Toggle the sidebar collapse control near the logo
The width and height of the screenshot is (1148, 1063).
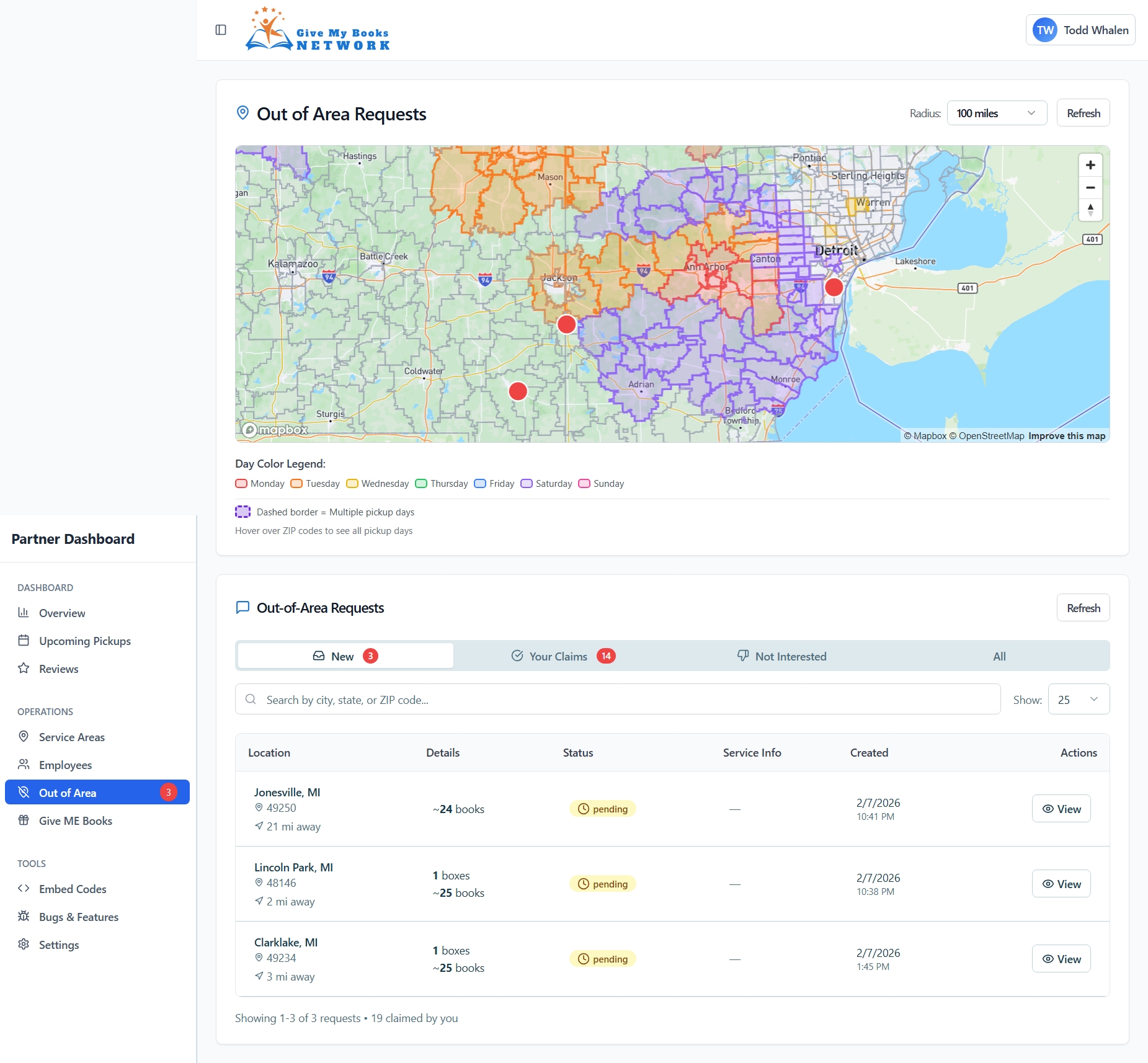pos(221,29)
